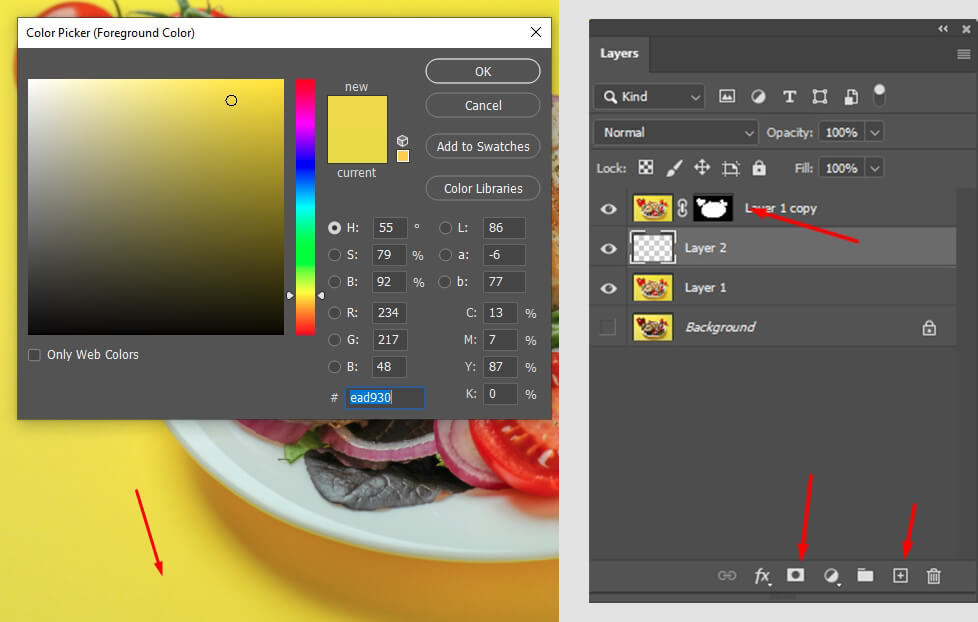Open Color Libraries
The height and width of the screenshot is (622, 978).
pyautogui.click(x=483, y=188)
